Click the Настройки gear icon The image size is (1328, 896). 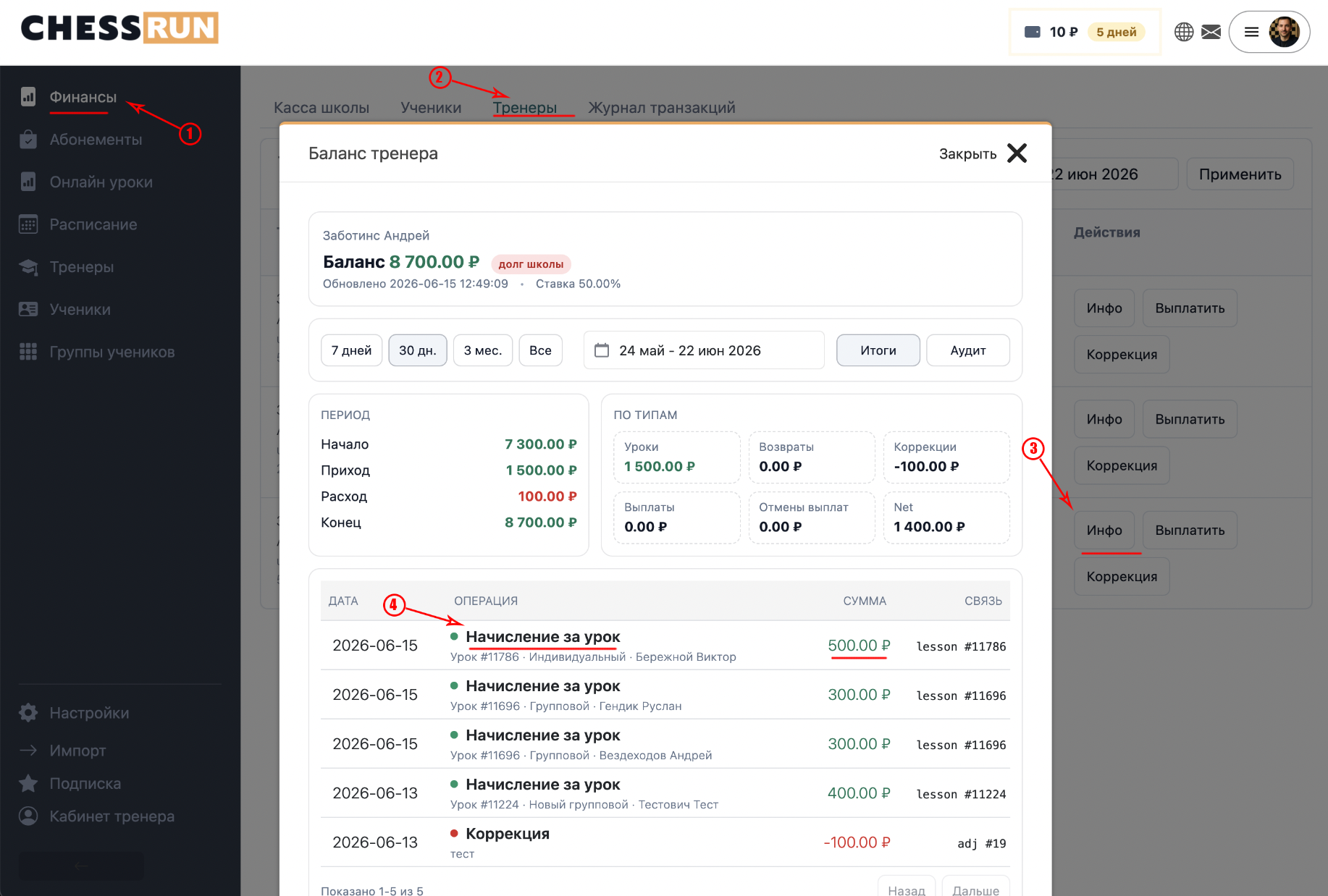coord(28,713)
